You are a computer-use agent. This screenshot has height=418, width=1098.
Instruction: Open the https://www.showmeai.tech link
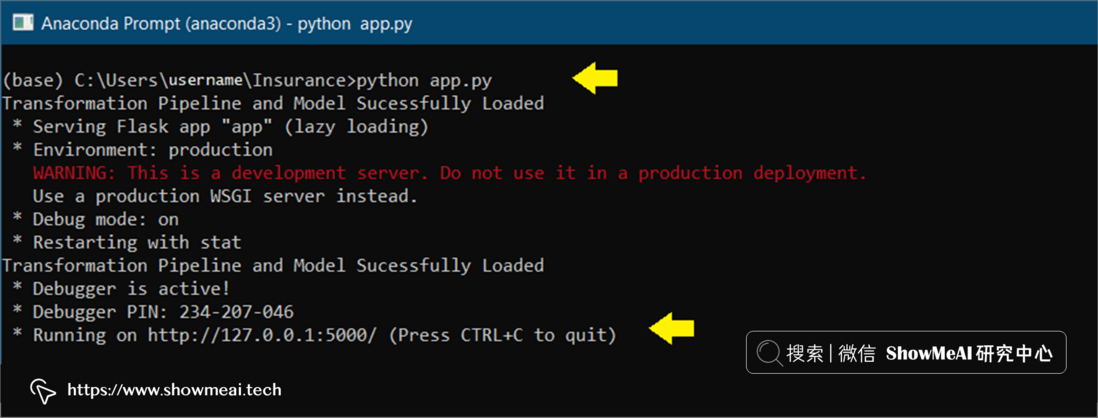pyautogui.click(x=174, y=390)
